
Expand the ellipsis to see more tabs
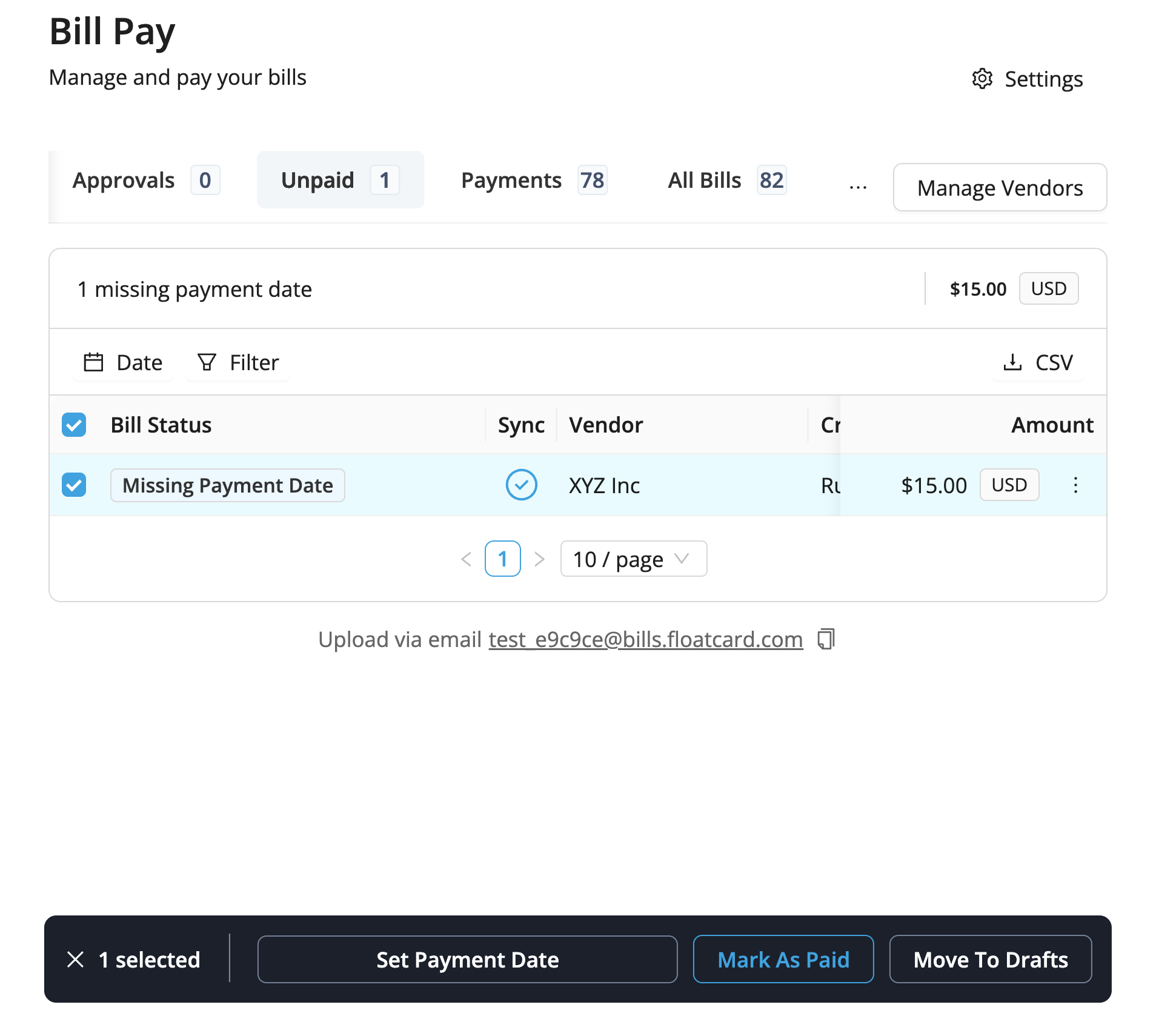(x=859, y=187)
